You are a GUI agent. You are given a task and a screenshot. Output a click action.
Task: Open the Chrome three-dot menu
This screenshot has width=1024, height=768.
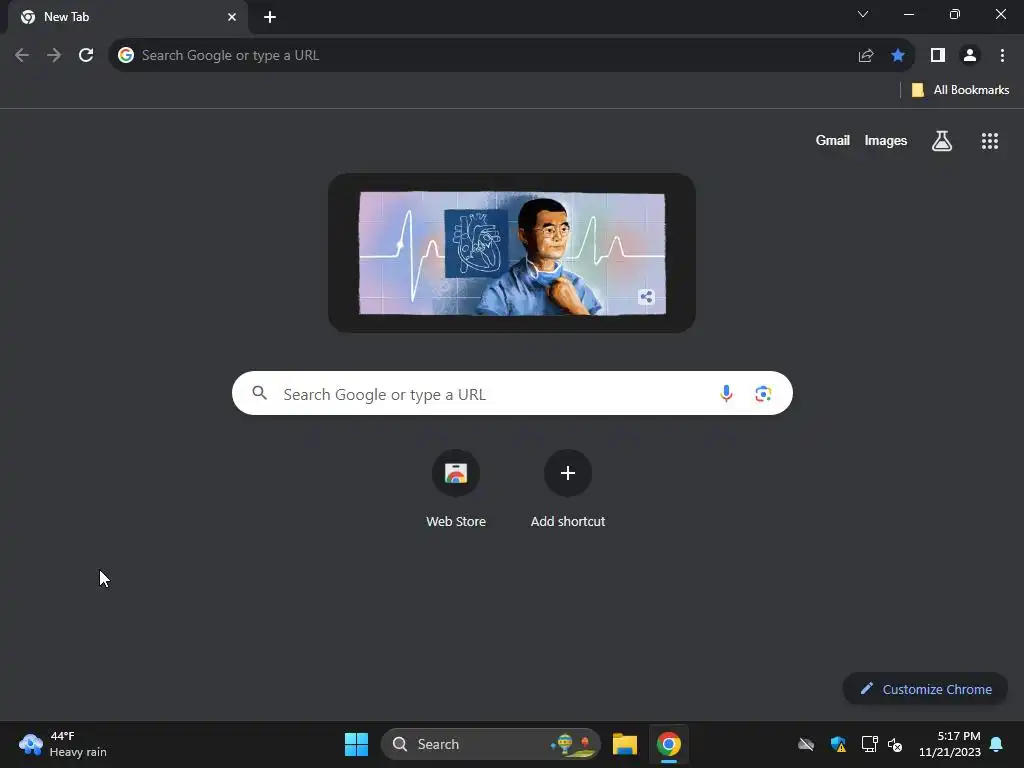(1002, 55)
